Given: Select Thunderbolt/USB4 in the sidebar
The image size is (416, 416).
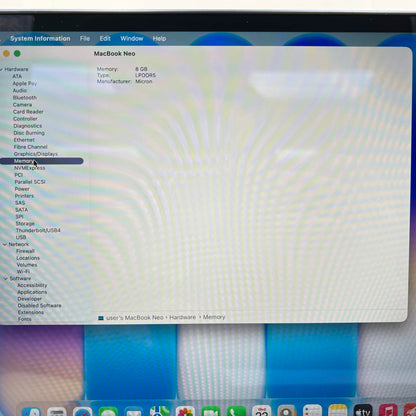Looking at the screenshot, I should click(x=38, y=230).
